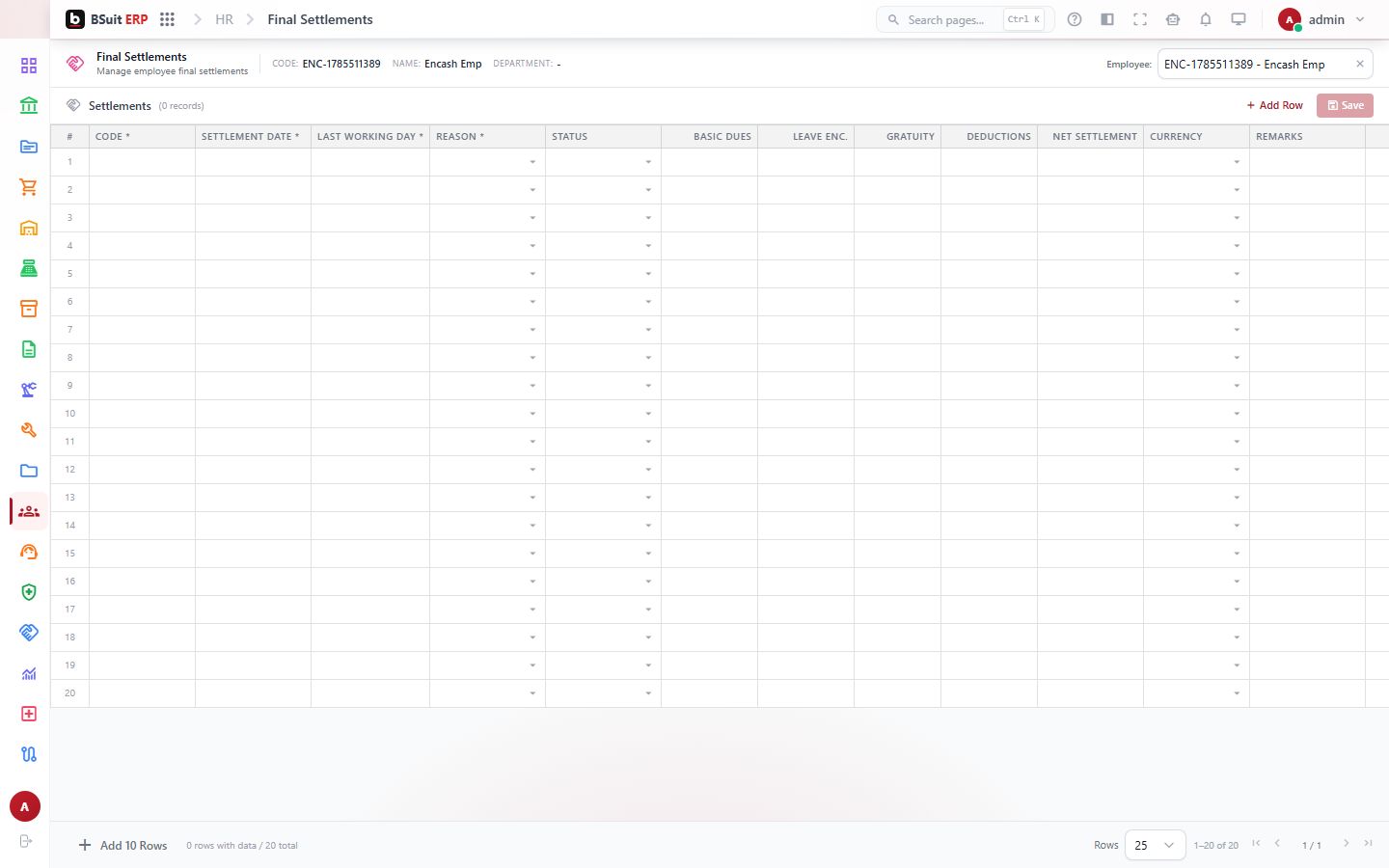1389x868 pixels.
Task: Click the Save button
Action: click(1345, 105)
